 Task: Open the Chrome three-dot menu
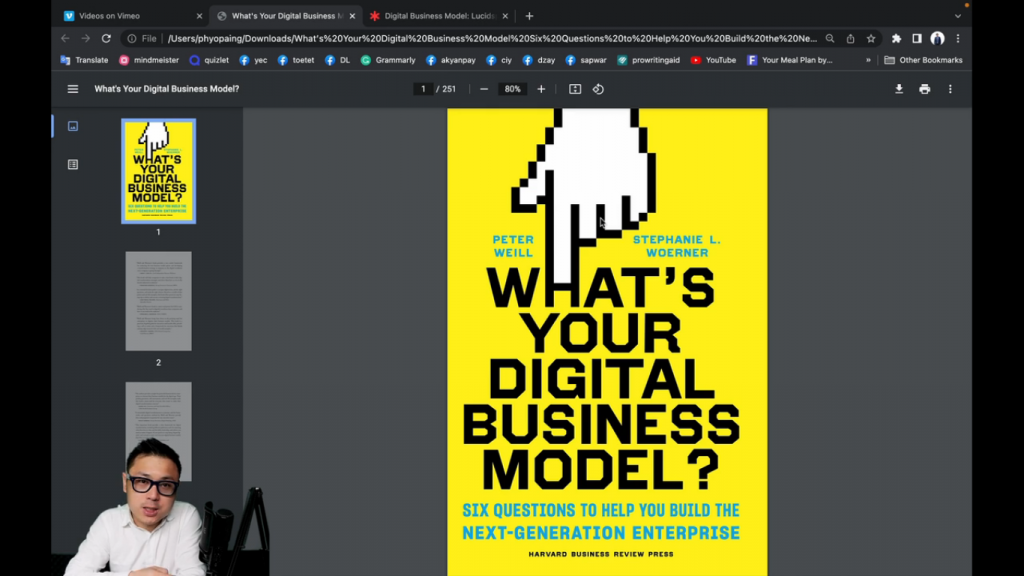[958, 39]
